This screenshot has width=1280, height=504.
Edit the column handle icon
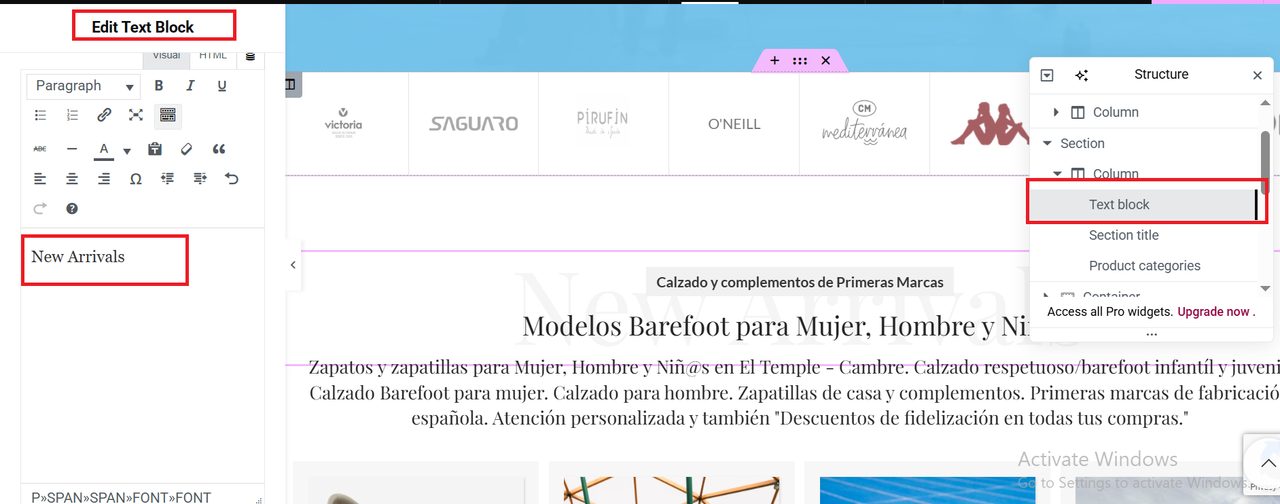click(291, 86)
